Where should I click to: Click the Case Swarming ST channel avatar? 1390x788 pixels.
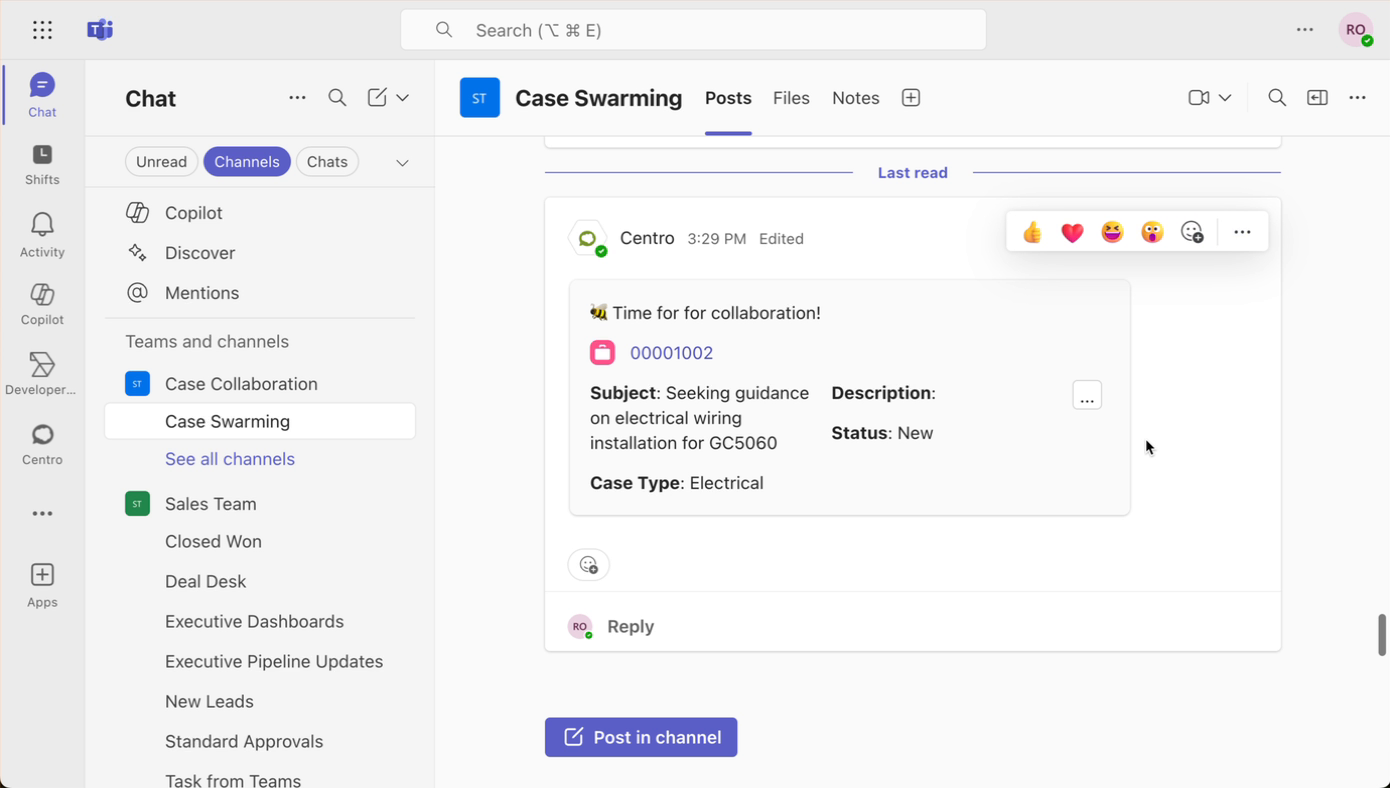pyautogui.click(x=480, y=98)
